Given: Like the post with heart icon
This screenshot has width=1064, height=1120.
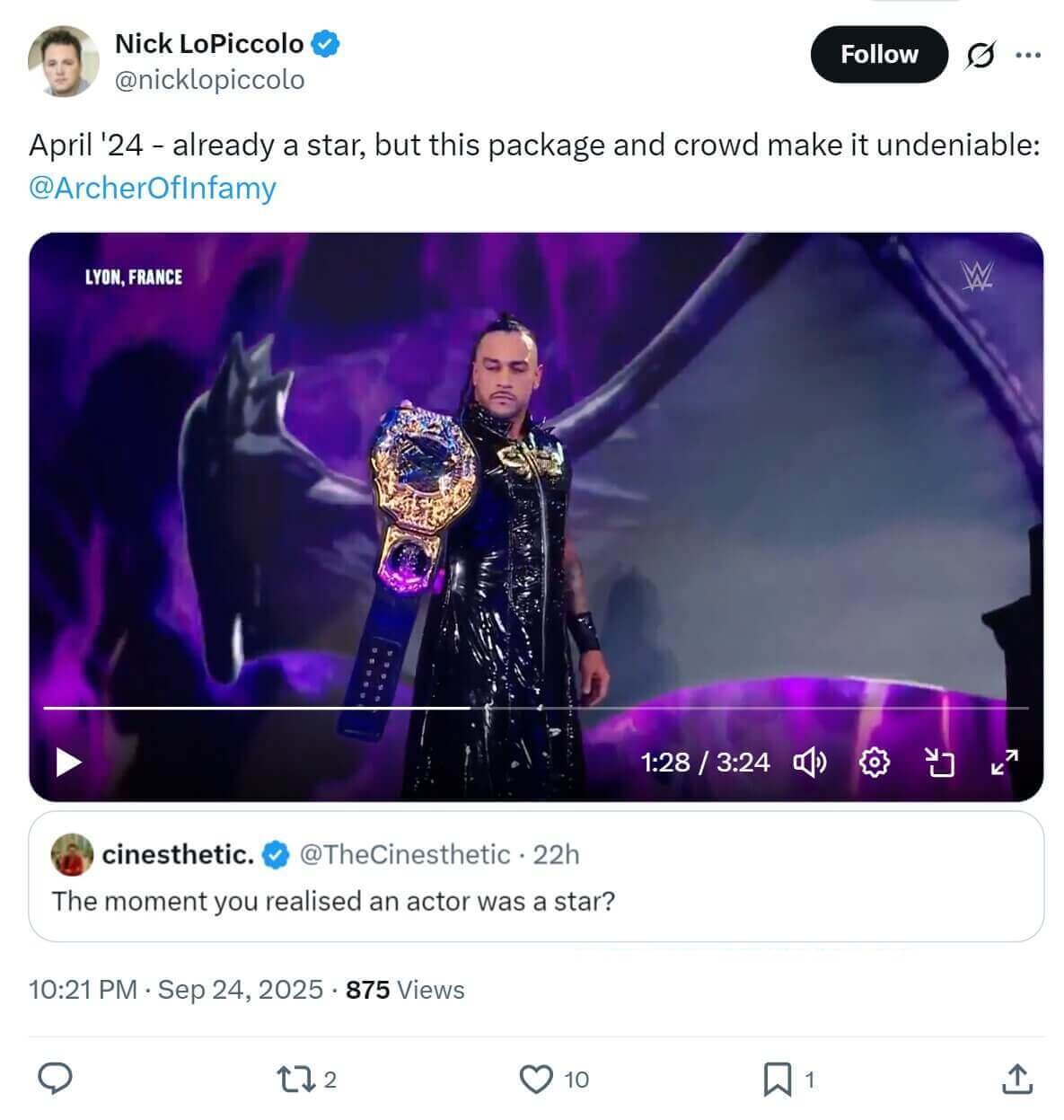Looking at the screenshot, I should click(x=537, y=1079).
